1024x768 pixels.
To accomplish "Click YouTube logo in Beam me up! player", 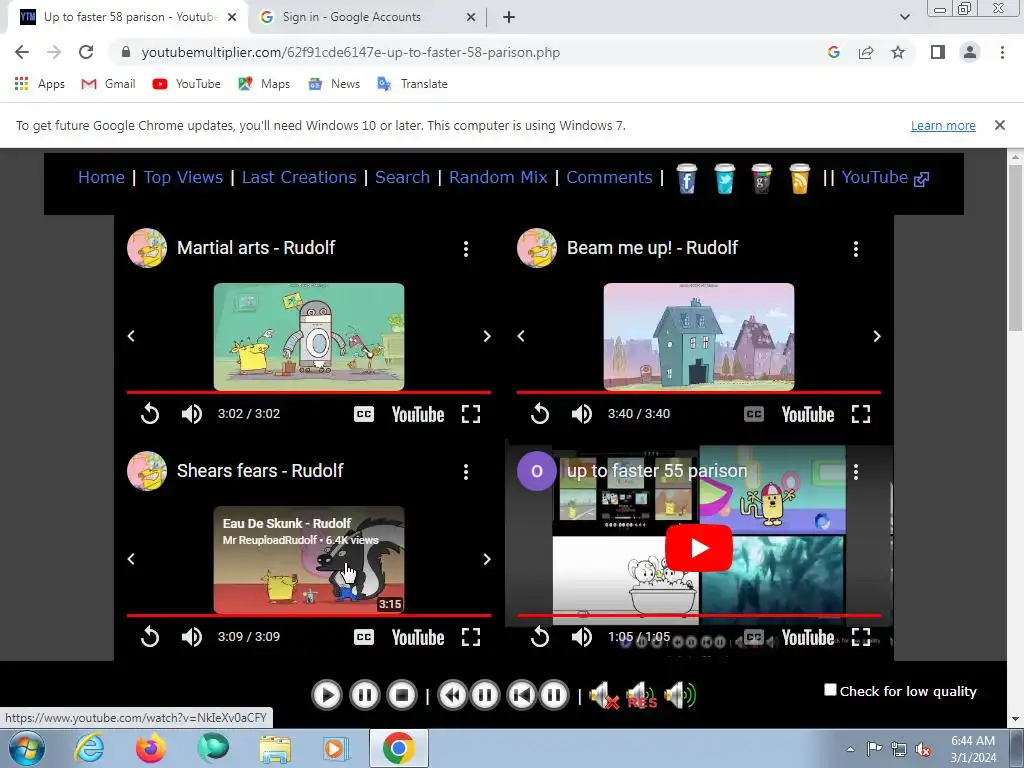I will point(808,415).
